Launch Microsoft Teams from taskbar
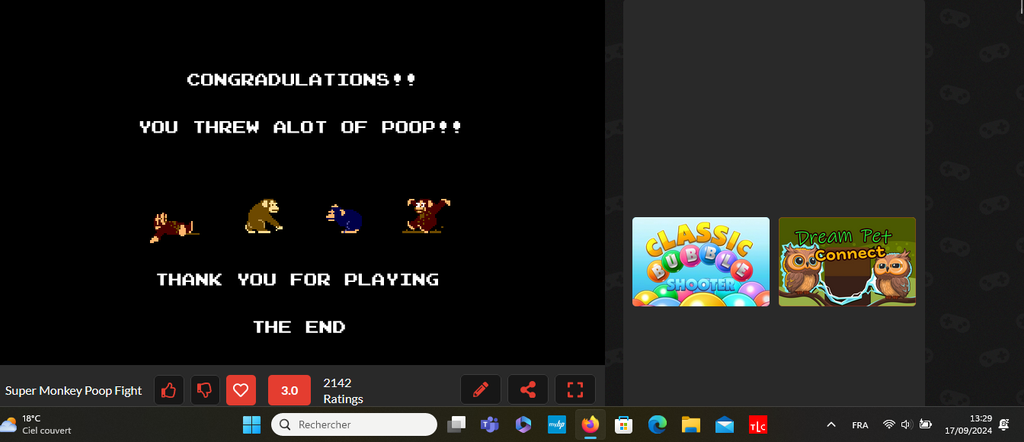Screen dimensions: 1024x442 click(x=489, y=425)
